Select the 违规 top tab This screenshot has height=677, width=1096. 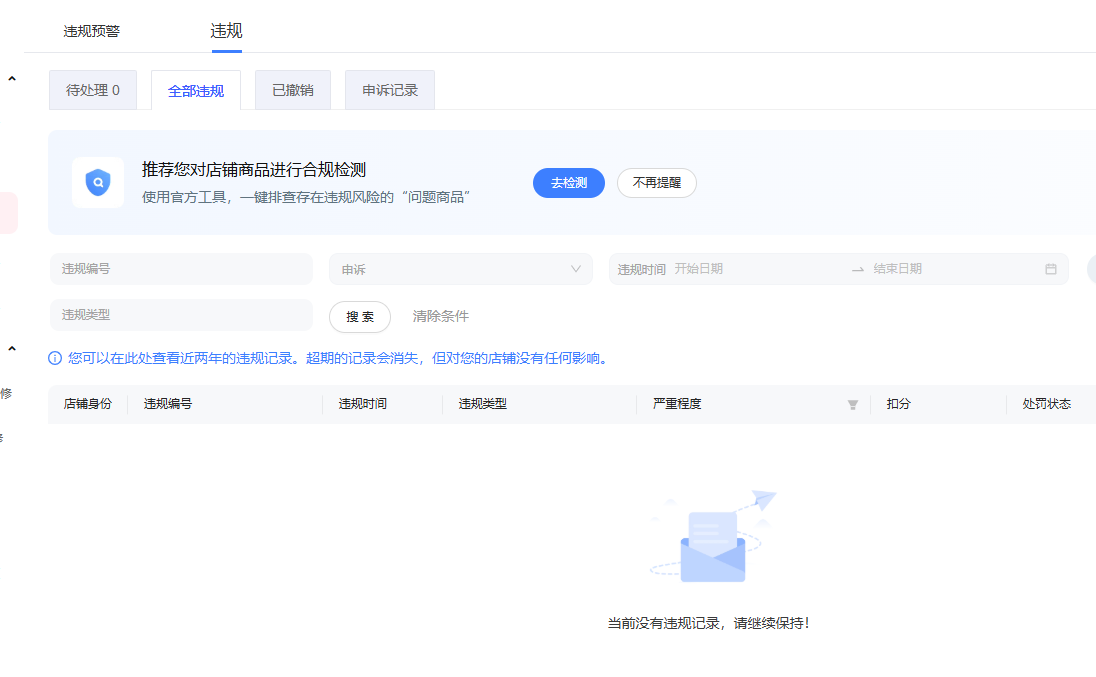[x=226, y=31]
